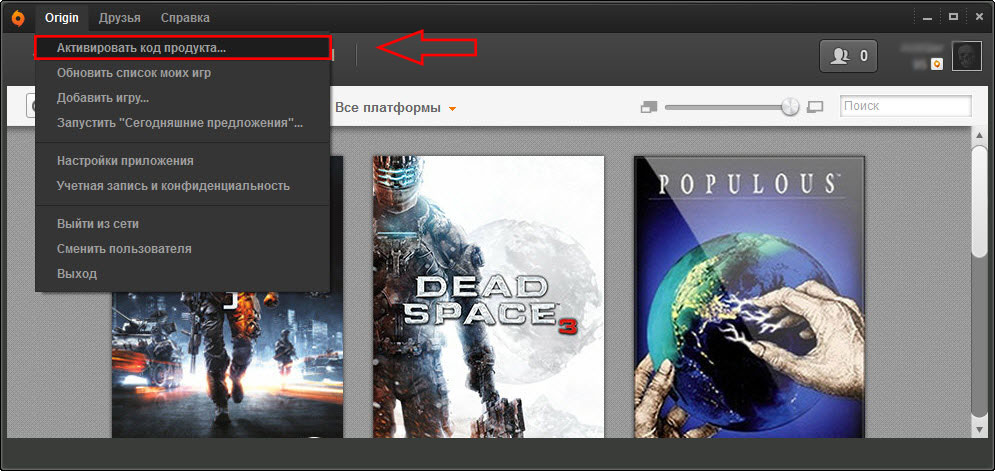995x471 pixels.
Task: Click the small tiles size icon
Action: pyautogui.click(x=649, y=107)
